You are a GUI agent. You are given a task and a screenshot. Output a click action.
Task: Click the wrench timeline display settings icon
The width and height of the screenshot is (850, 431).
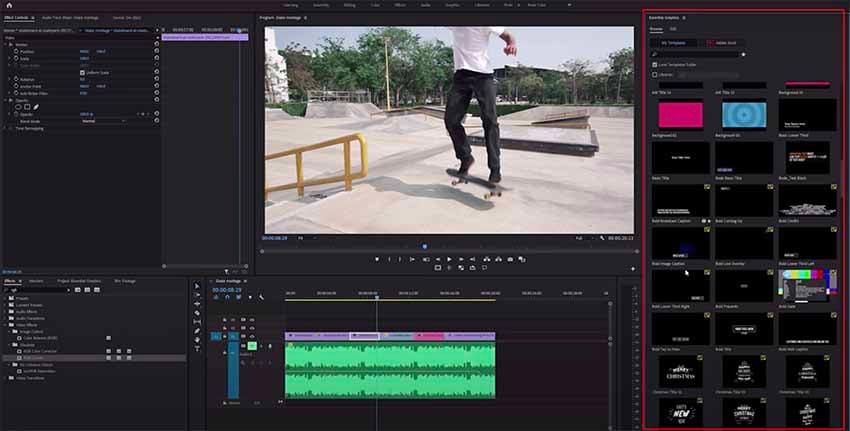[x=262, y=297]
